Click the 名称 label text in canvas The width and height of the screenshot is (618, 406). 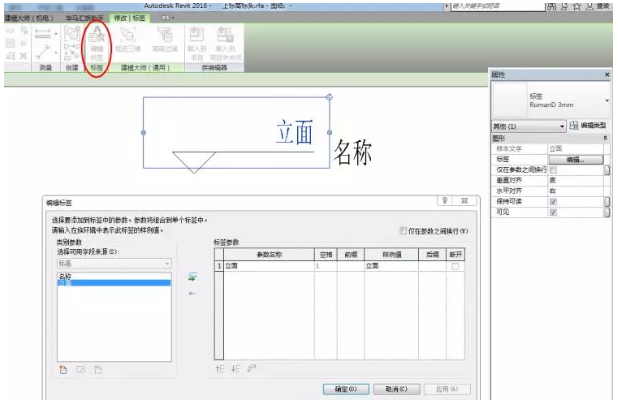(353, 153)
